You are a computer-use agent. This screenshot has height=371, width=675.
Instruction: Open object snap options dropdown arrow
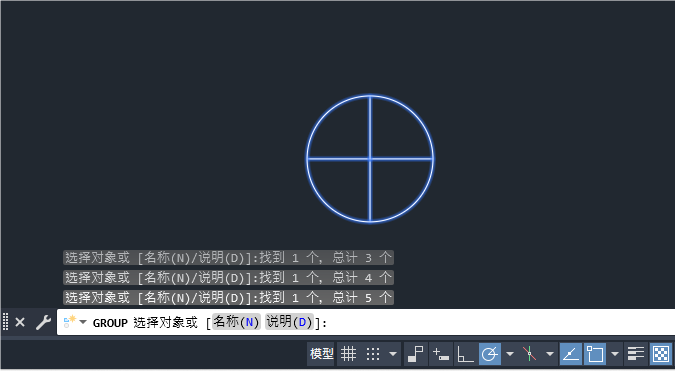tap(615, 354)
